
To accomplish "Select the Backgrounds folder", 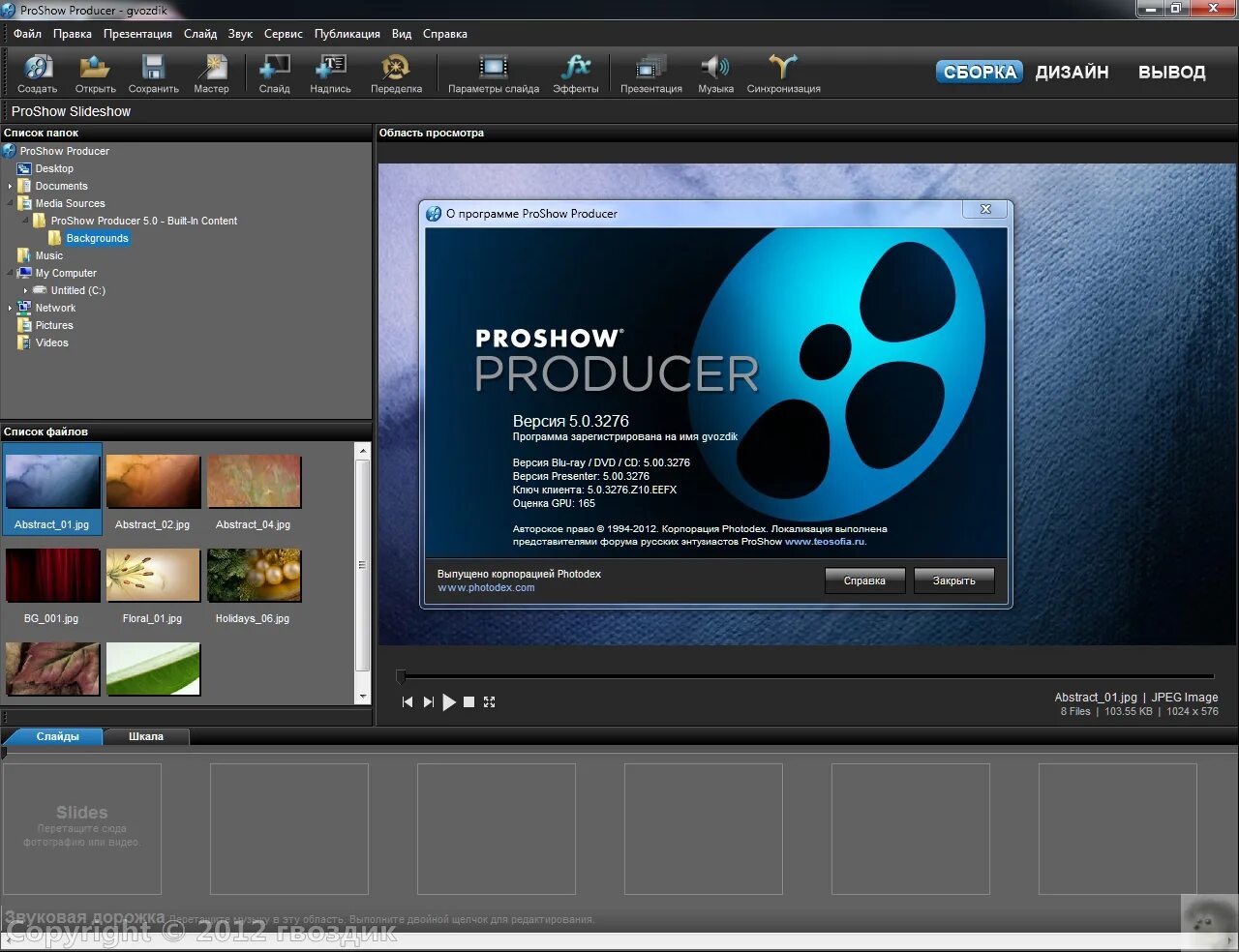I will coord(97,238).
